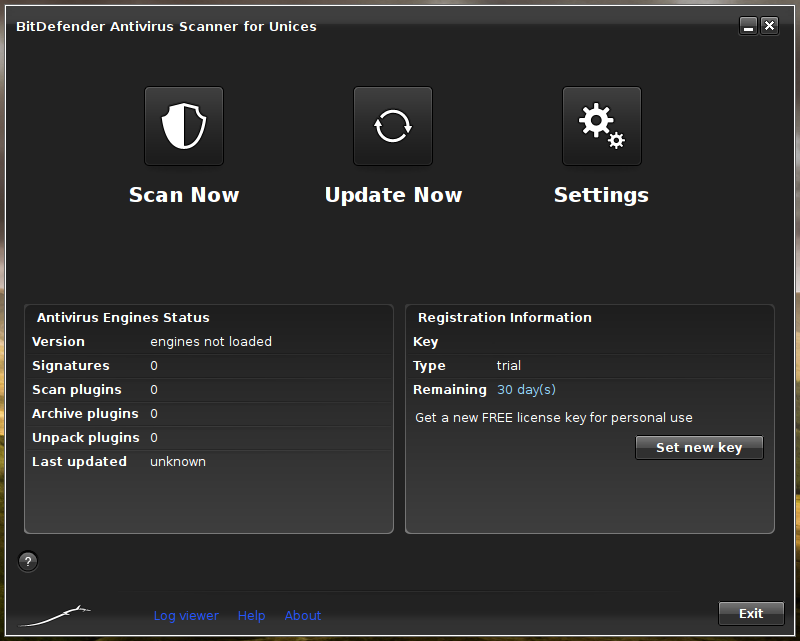Open the Help link
The width and height of the screenshot is (800, 641).
(x=252, y=615)
